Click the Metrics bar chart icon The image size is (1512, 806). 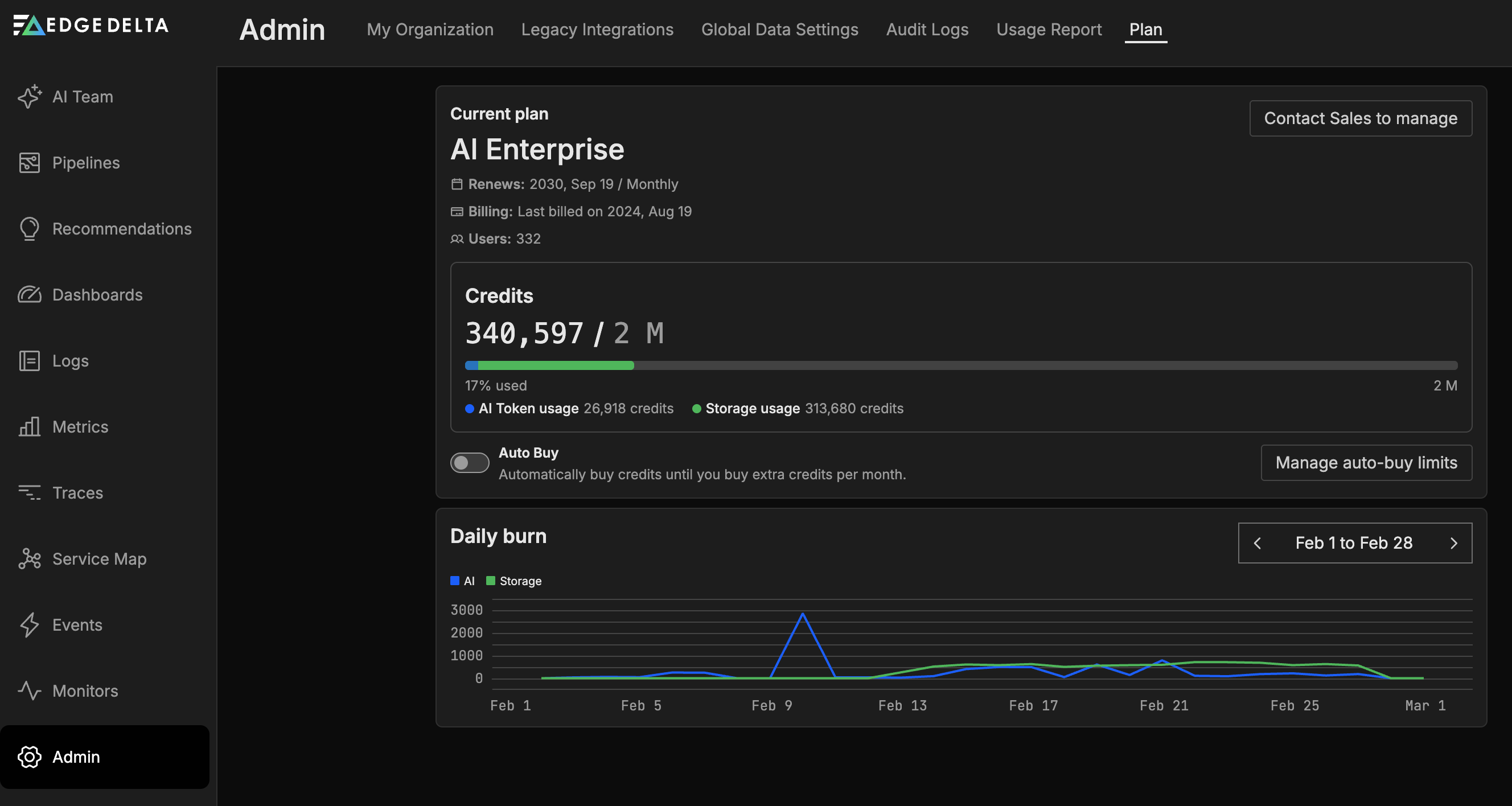pyautogui.click(x=30, y=427)
